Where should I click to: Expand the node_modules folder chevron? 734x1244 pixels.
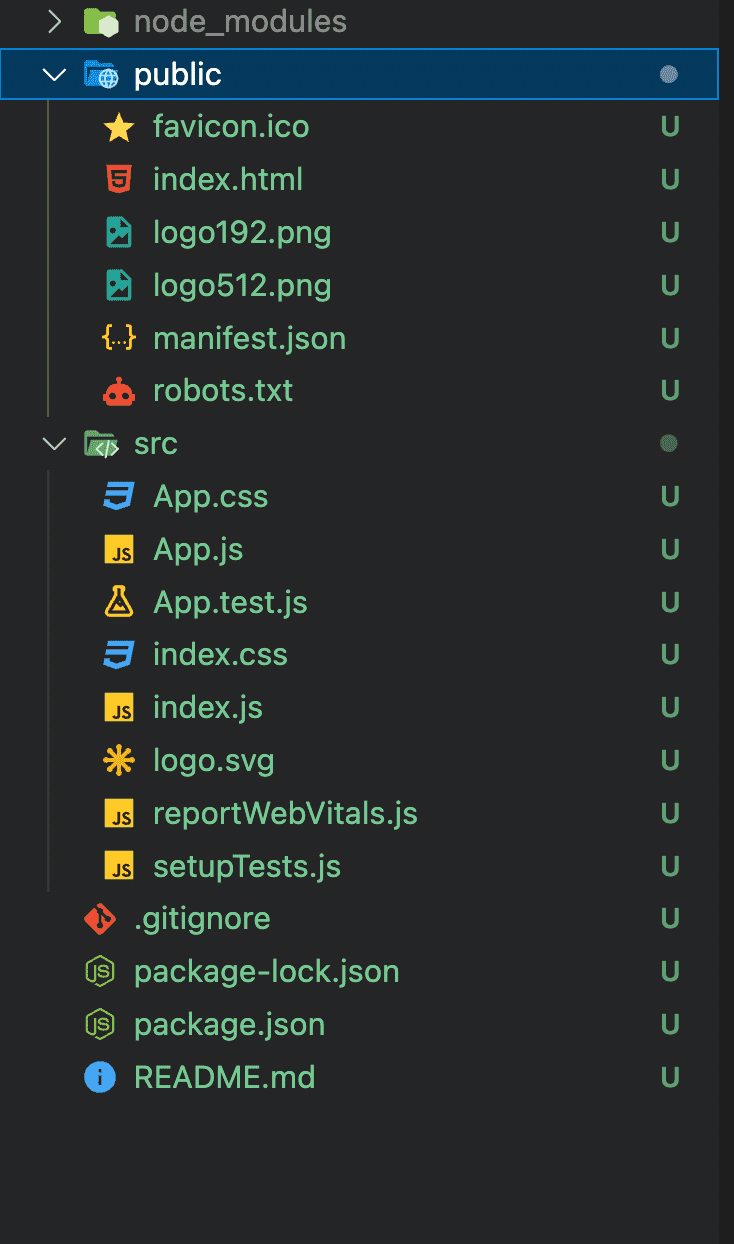pyautogui.click(x=55, y=22)
